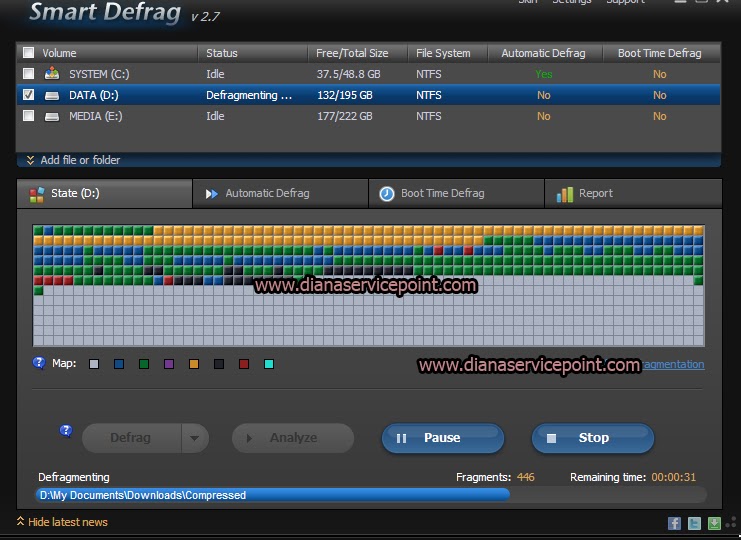Open help icon beside Defrag button
This screenshot has width=741, height=540.
66,431
